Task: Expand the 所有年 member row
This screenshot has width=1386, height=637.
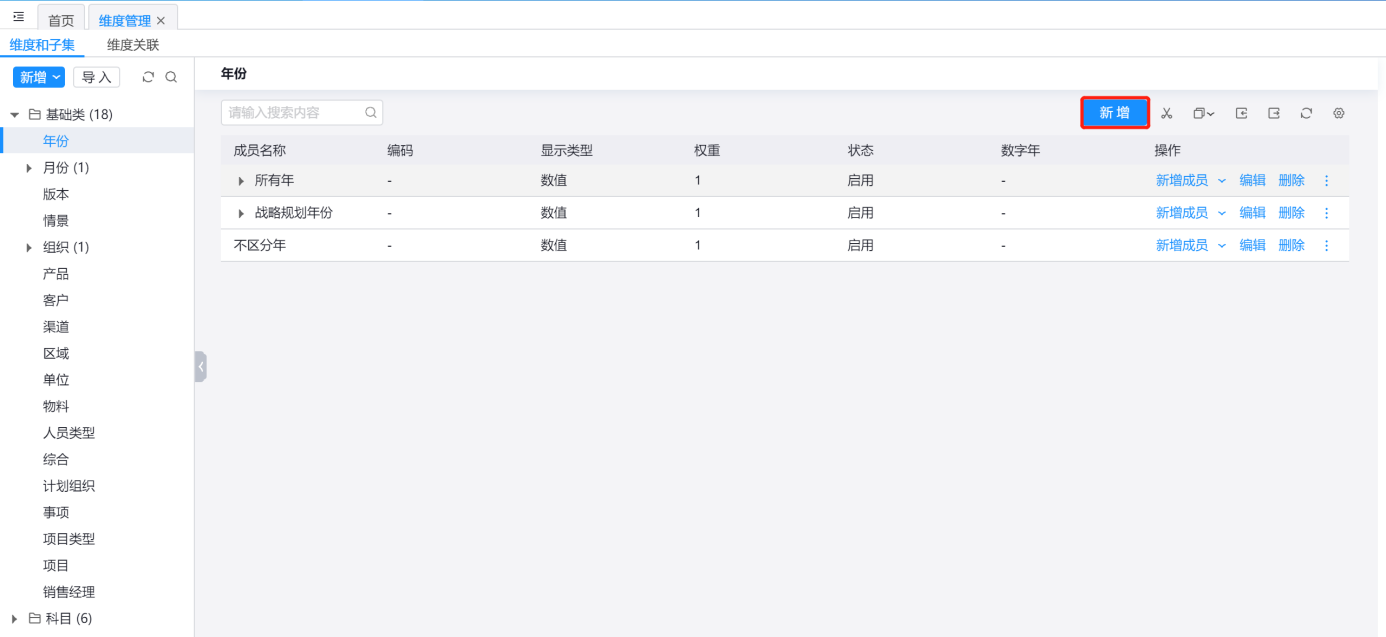Action: [241, 181]
